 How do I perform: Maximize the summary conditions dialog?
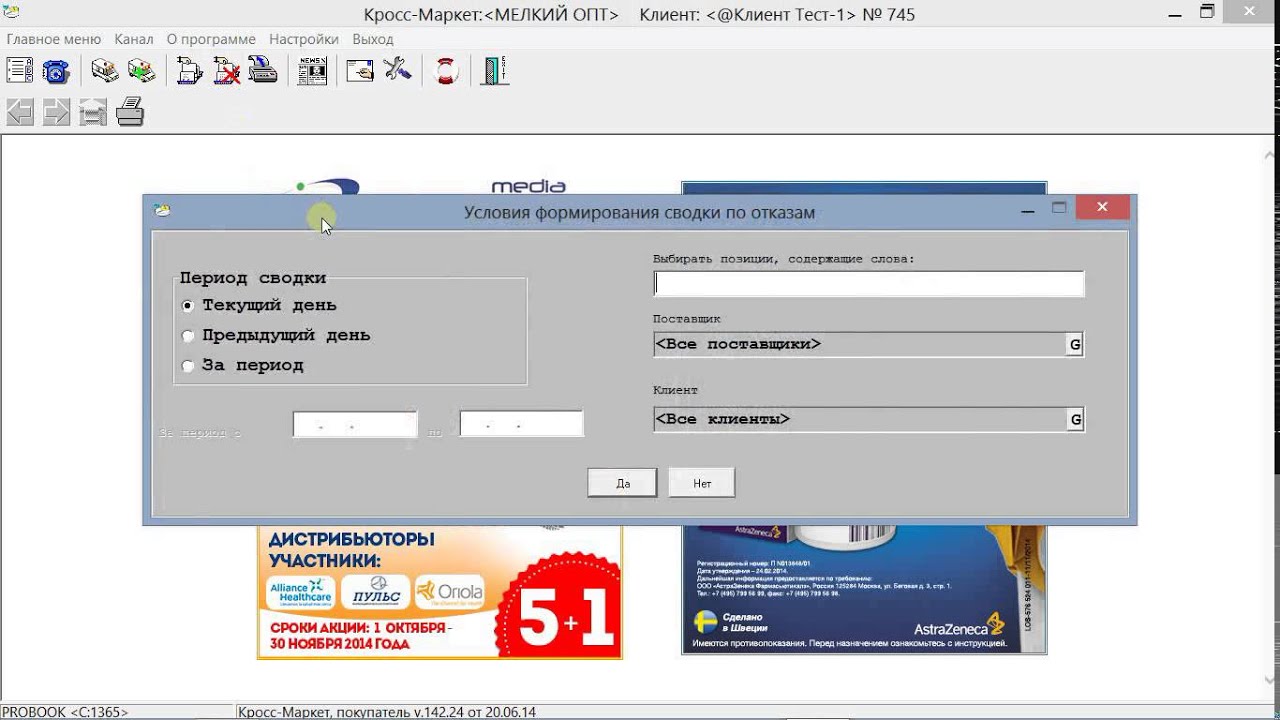[1059, 209]
